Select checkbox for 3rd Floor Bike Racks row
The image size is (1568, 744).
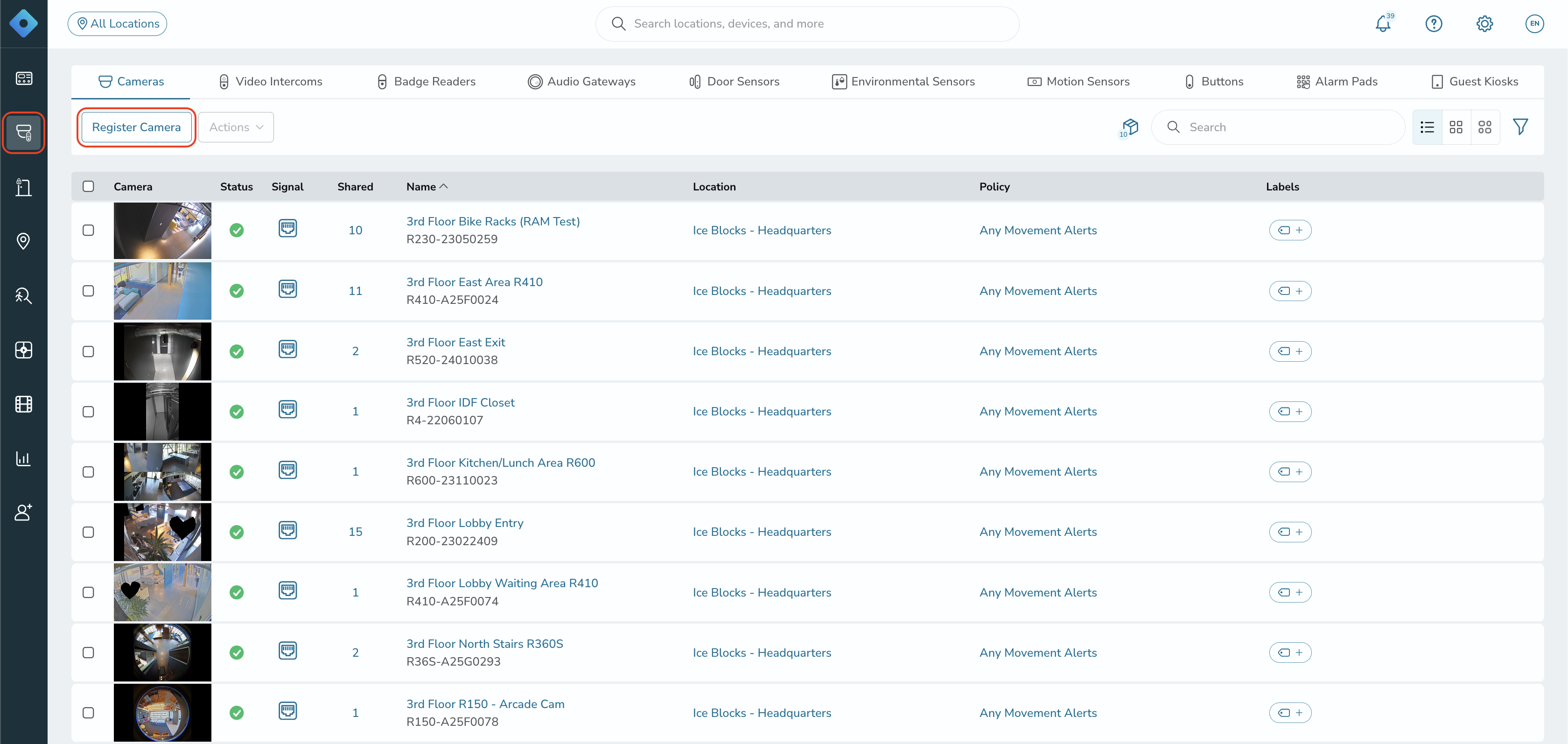click(x=88, y=230)
